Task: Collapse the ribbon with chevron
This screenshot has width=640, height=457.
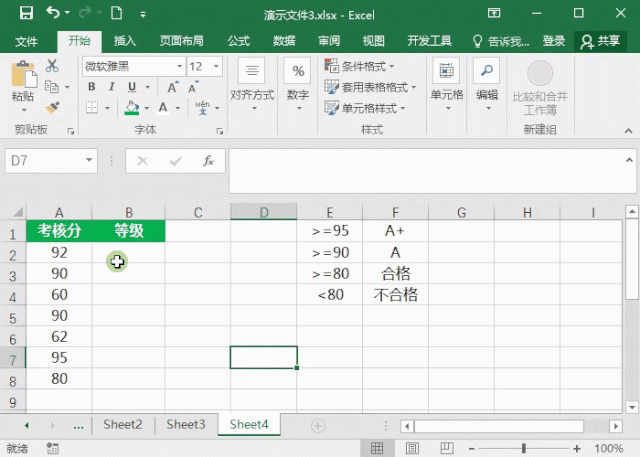Action: (629, 131)
